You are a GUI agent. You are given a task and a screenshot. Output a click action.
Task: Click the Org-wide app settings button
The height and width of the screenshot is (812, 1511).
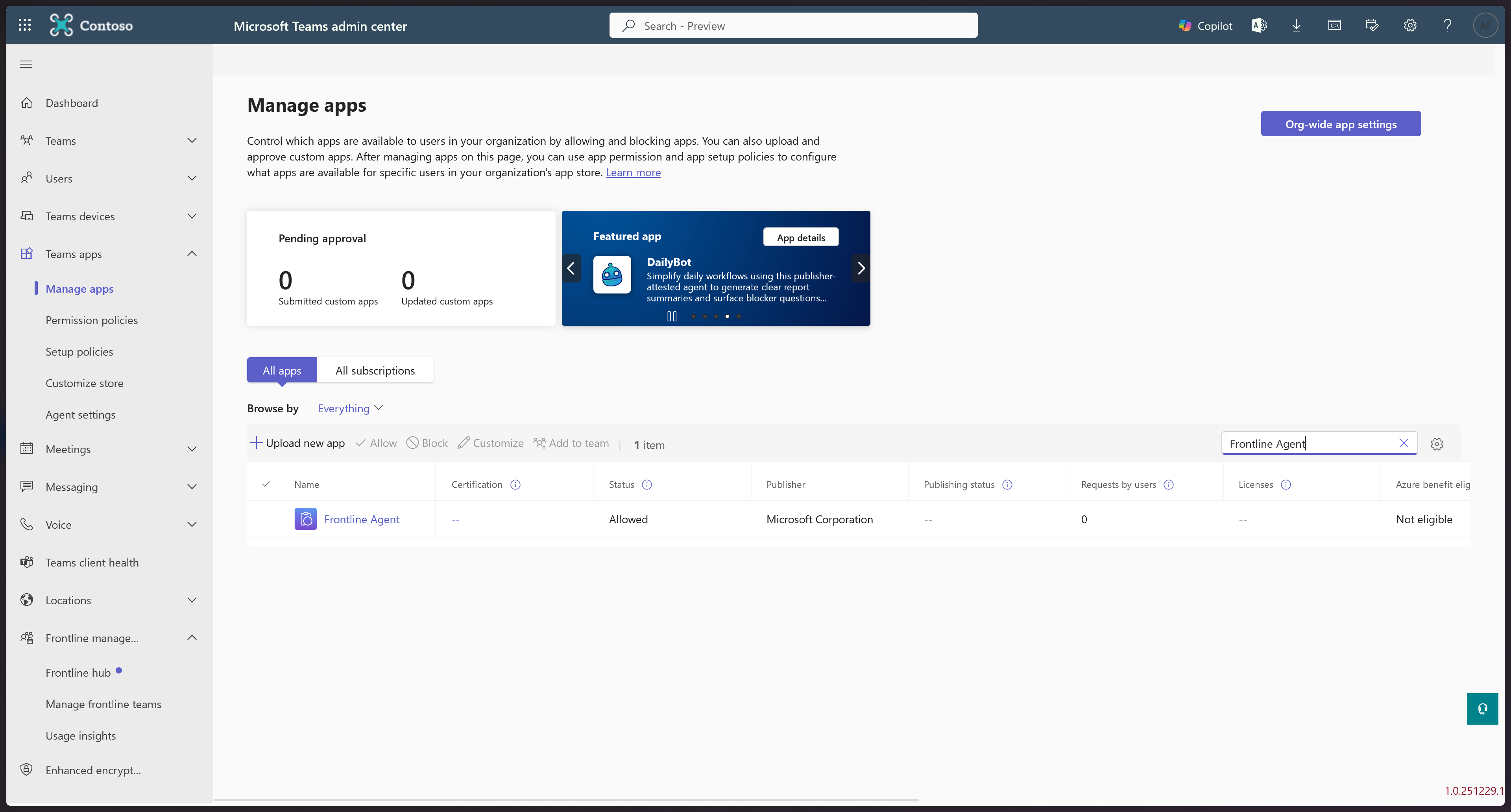(1340, 124)
